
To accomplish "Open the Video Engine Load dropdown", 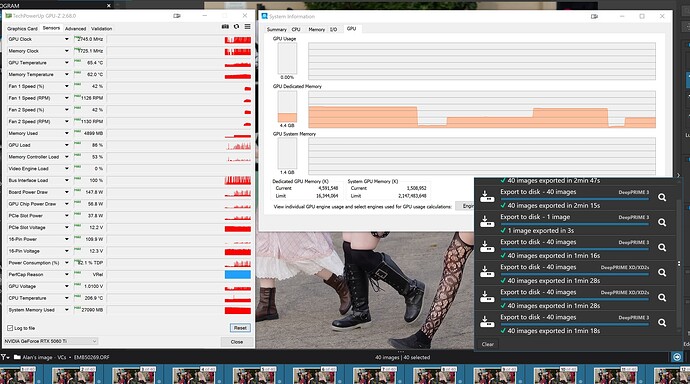I will click(x=67, y=168).
